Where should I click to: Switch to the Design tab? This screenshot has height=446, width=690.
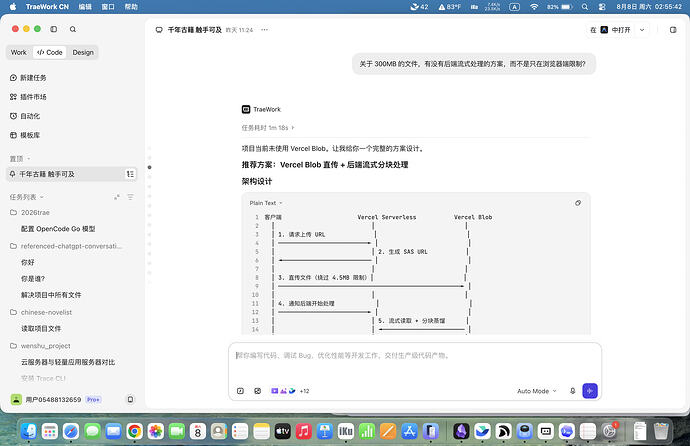tap(83, 52)
